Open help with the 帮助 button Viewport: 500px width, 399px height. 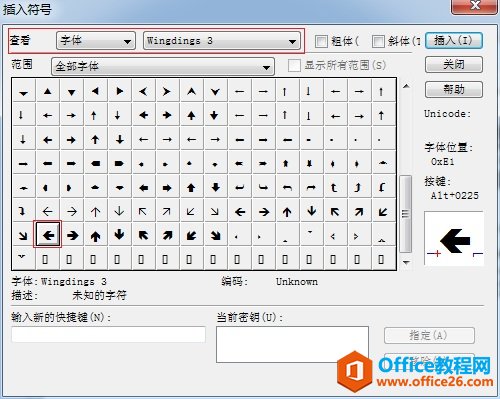[454, 89]
